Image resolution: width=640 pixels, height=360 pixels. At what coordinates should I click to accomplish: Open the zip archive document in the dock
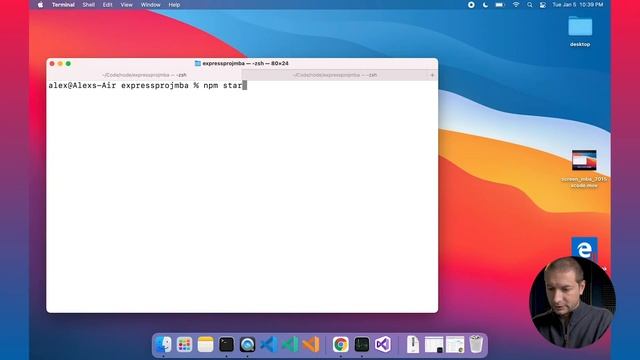tap(413, 344)
